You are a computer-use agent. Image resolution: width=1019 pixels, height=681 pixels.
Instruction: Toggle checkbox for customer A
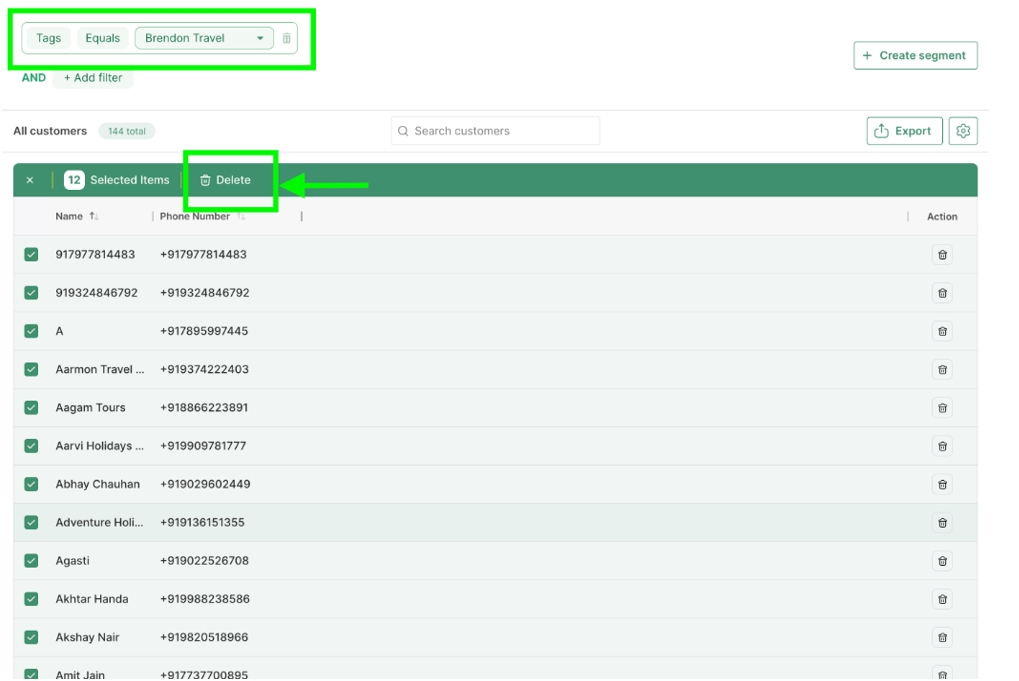pos(31,331)
